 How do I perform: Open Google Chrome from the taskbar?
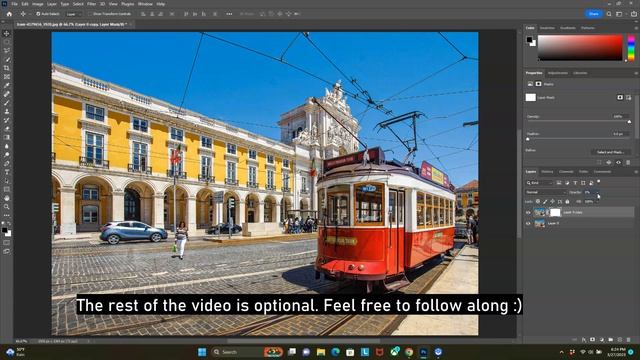pos(409,352)
